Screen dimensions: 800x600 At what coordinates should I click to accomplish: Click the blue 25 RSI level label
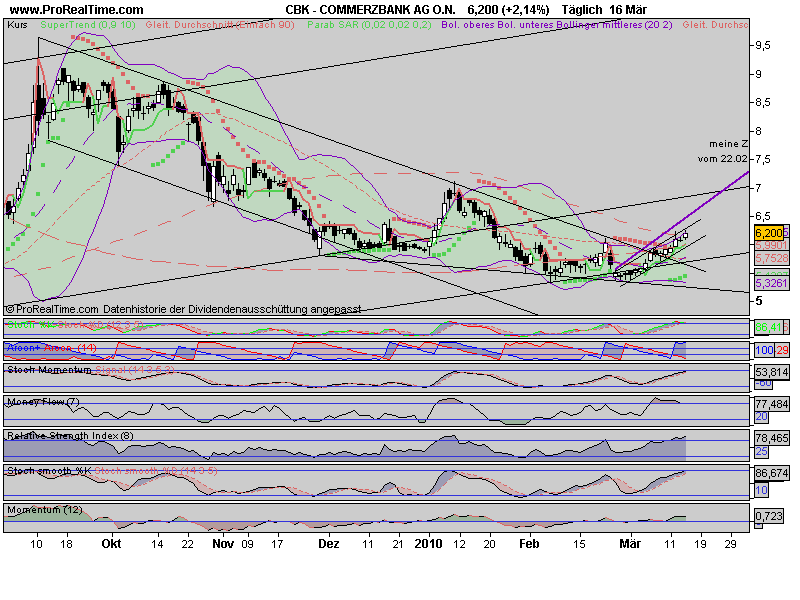click(762, 452)
